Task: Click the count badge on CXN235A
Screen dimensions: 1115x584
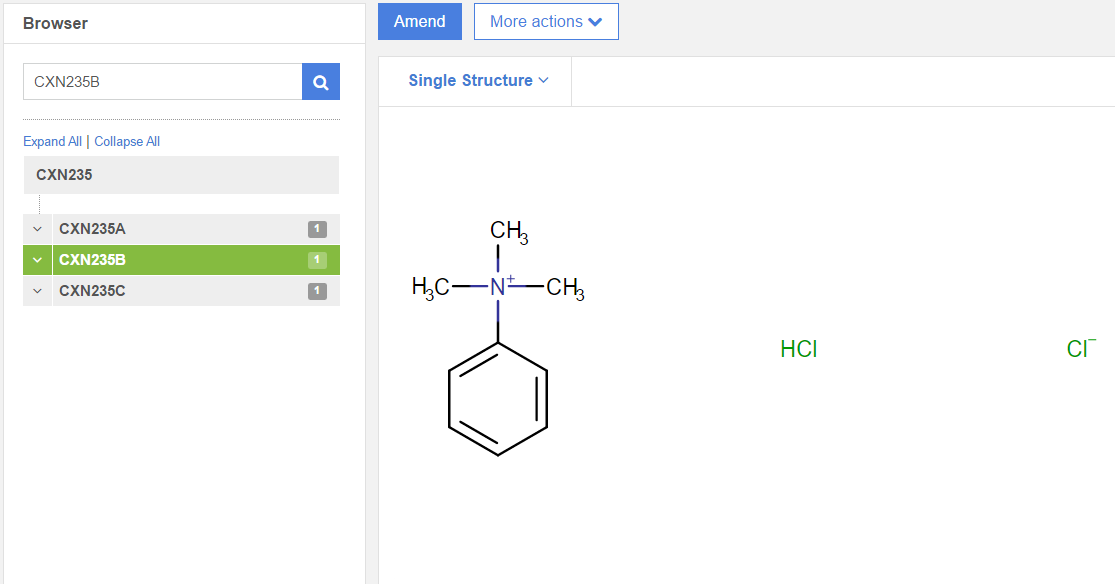Action: (317, 229)
